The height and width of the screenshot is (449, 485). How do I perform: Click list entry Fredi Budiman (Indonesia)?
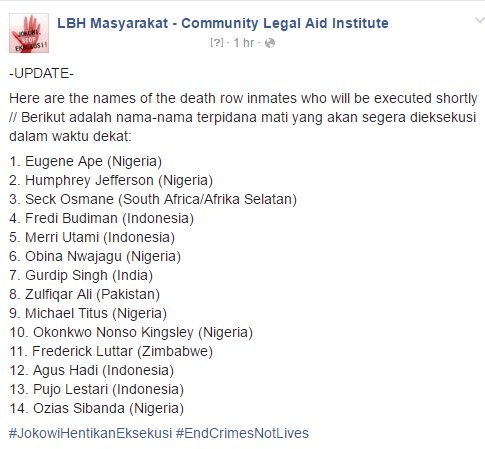102,218
